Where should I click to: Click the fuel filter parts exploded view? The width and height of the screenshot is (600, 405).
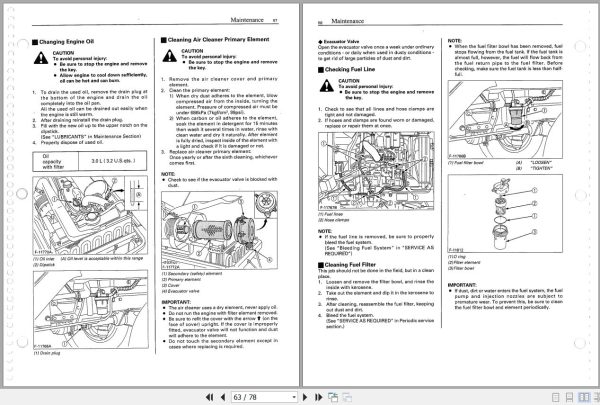(505, 213)
